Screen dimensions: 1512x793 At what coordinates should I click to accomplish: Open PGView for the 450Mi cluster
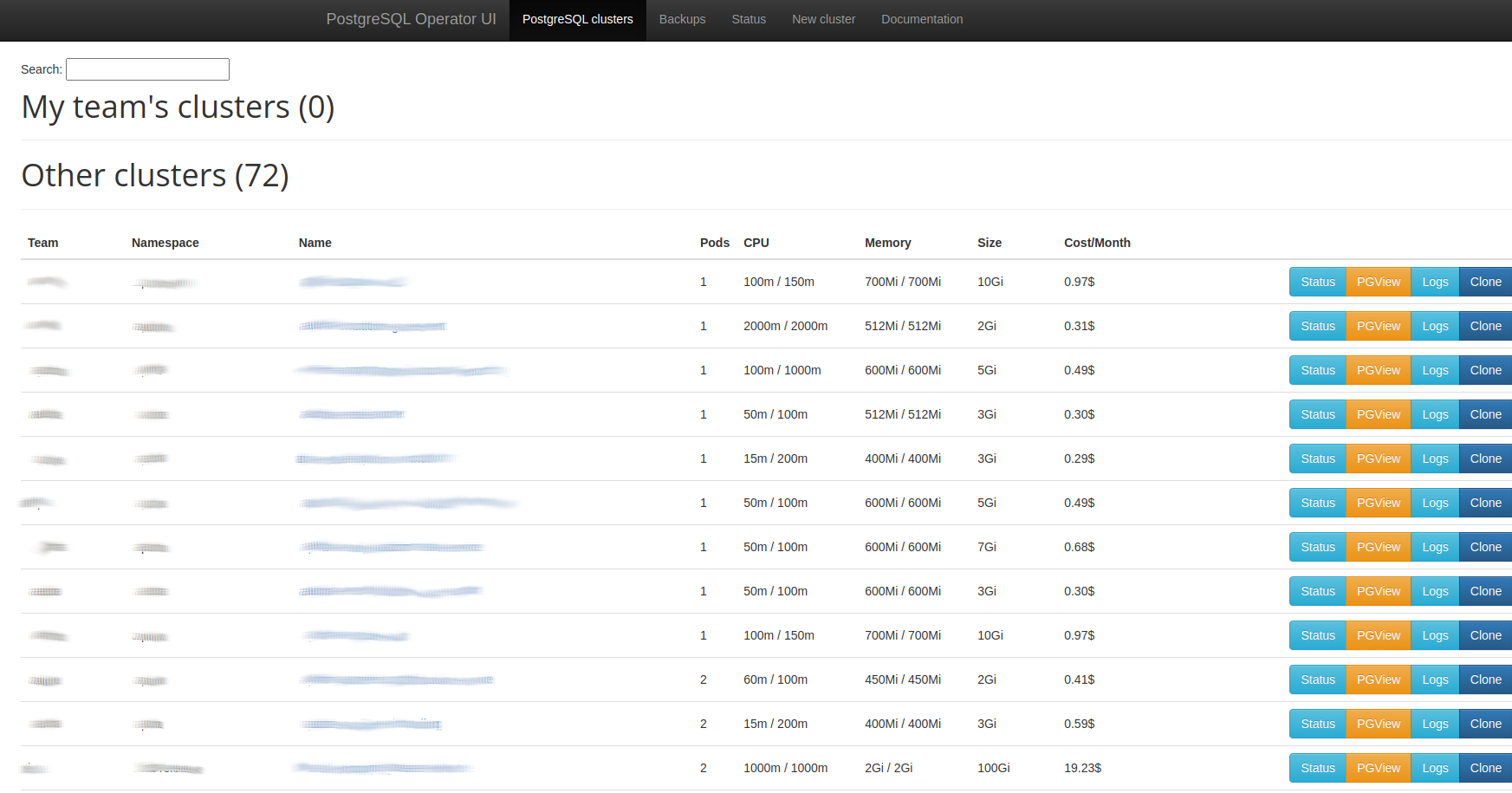pyautogui.click(x=1379, y=679)
